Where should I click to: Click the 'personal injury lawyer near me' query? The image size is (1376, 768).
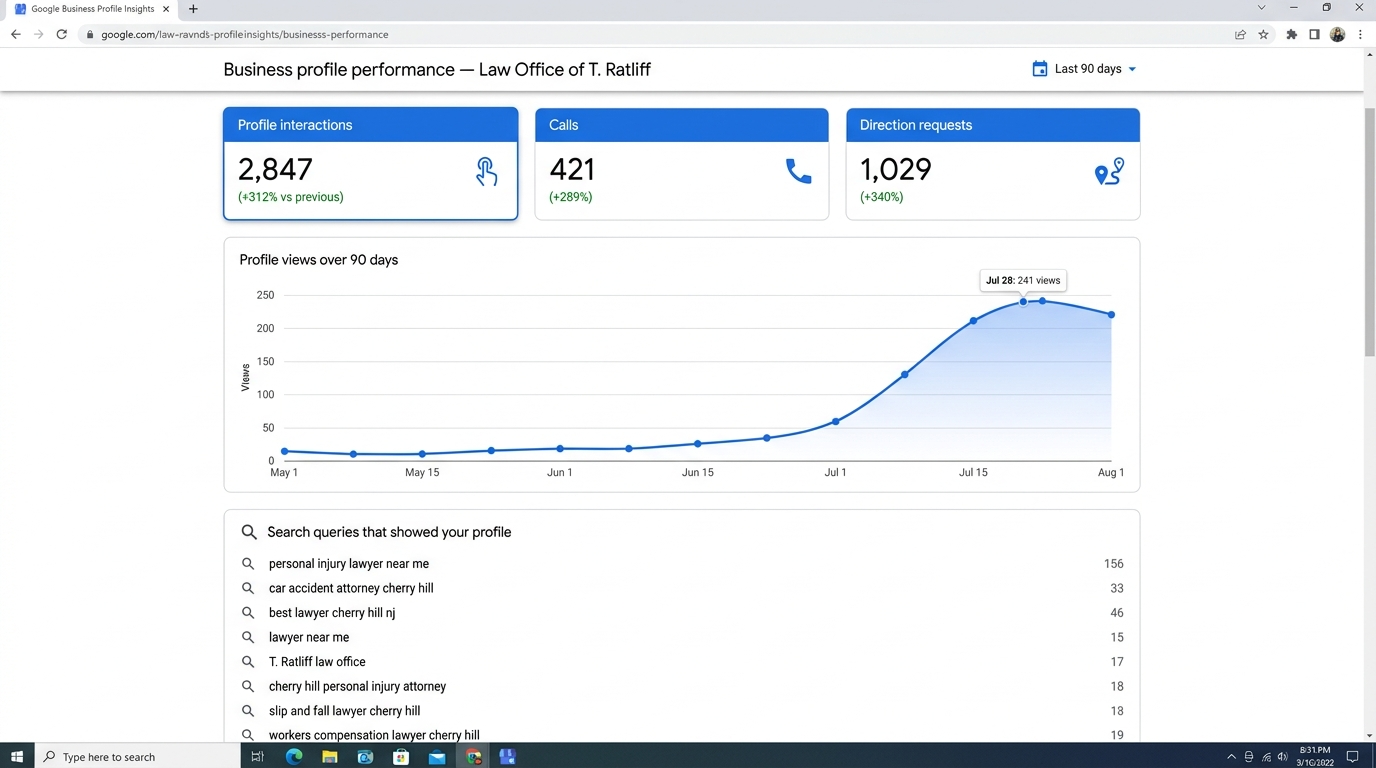[349, 564]
